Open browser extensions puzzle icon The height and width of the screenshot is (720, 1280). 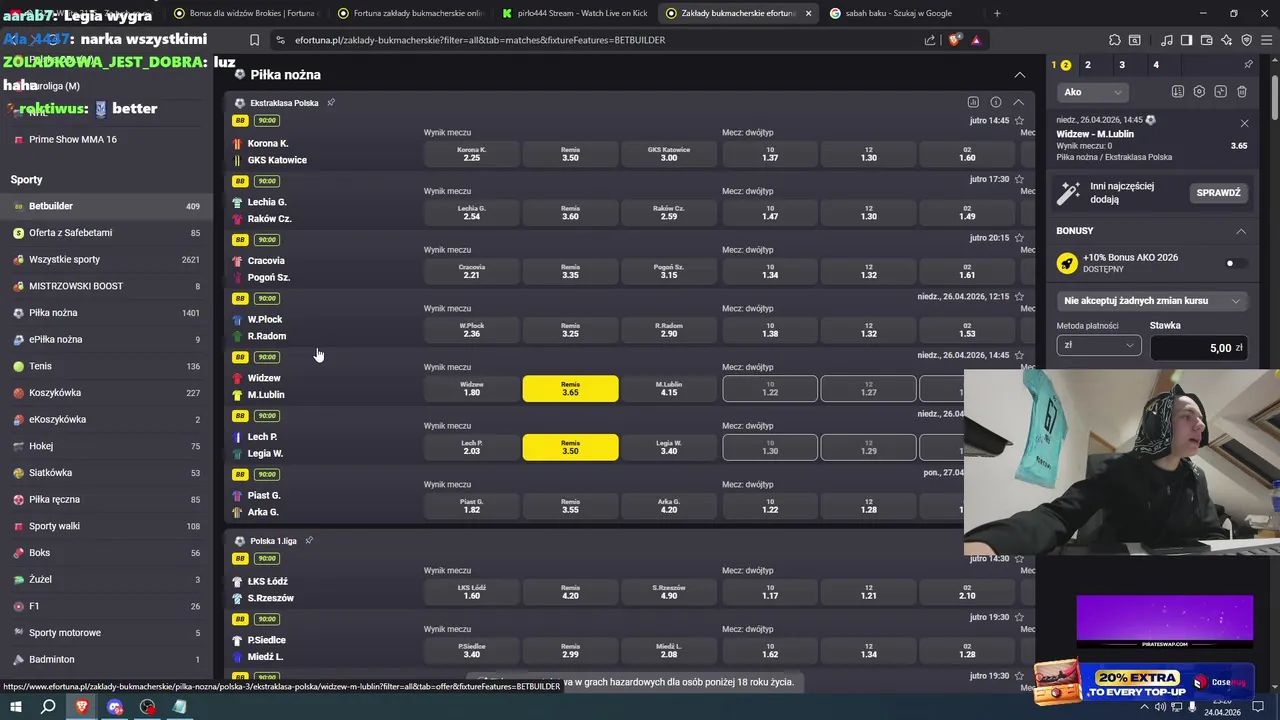(1114, 40)
